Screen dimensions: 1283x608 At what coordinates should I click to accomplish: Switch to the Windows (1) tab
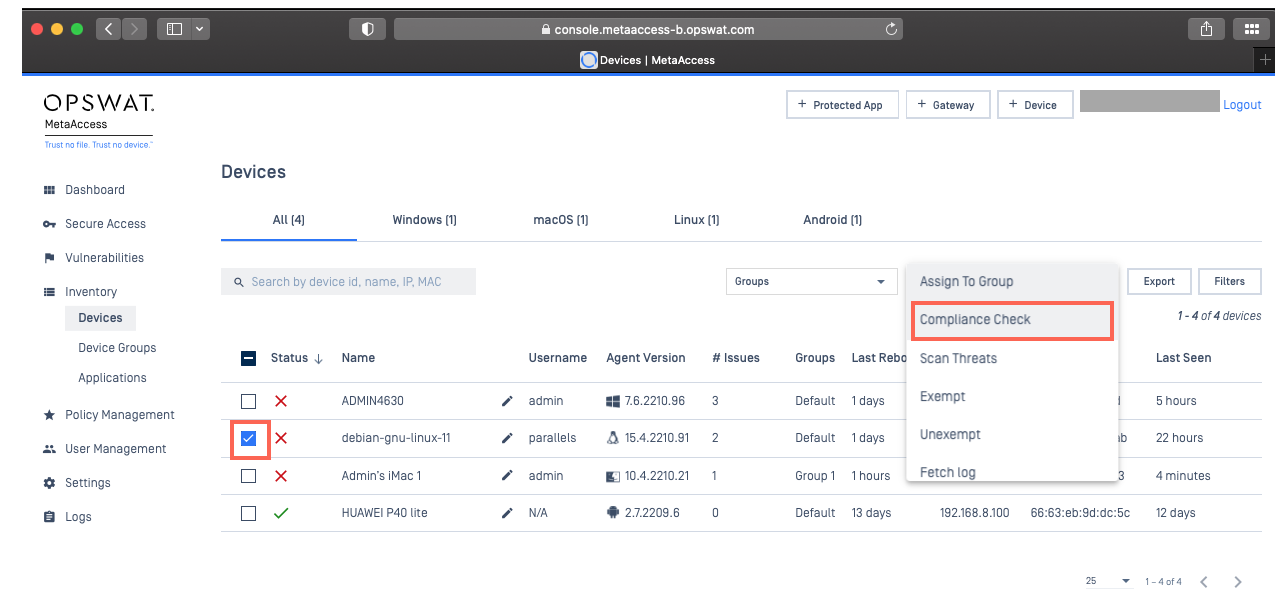pos(424,220)
